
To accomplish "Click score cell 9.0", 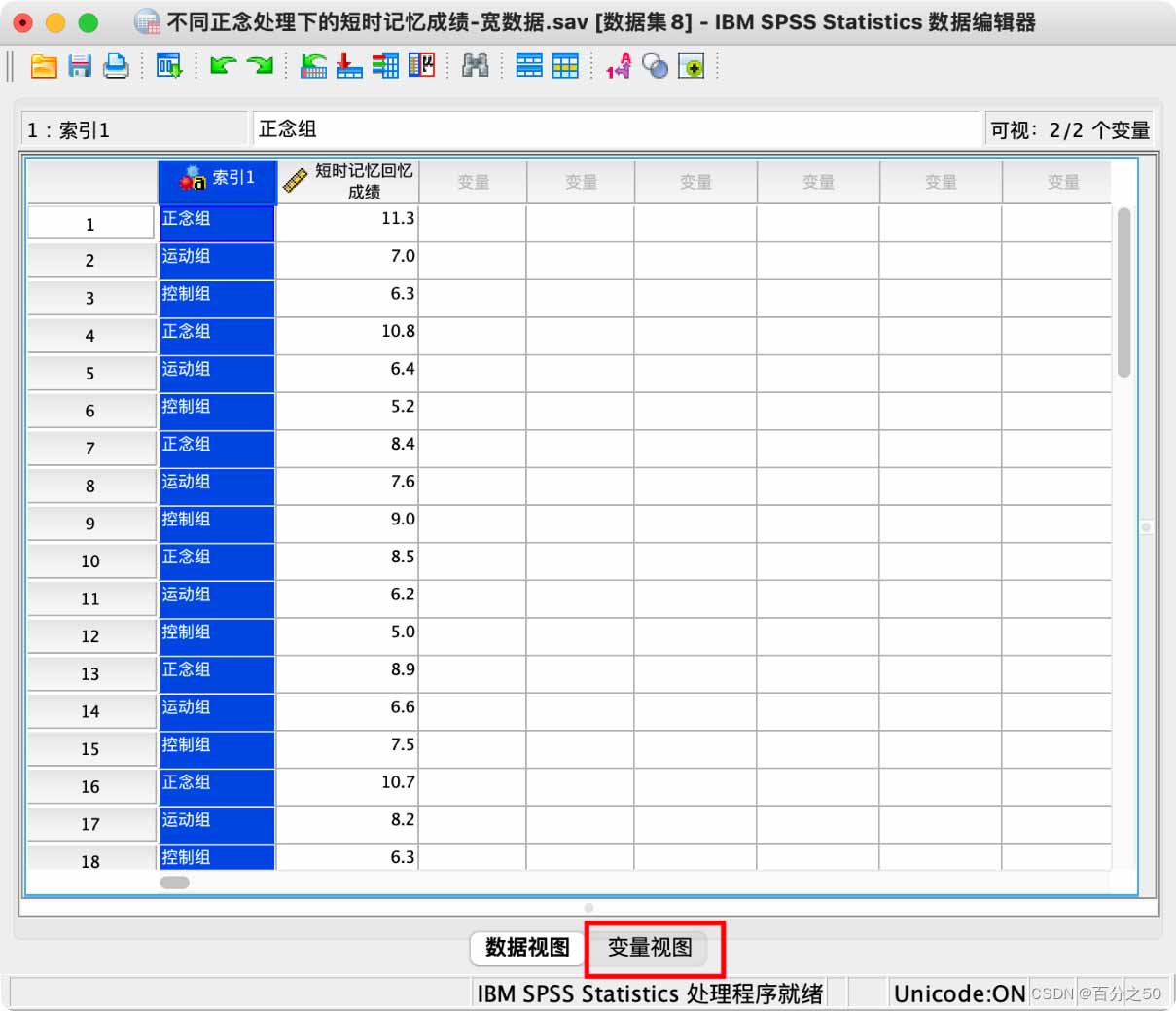I will pyautogui.click(x=347, y=523).
